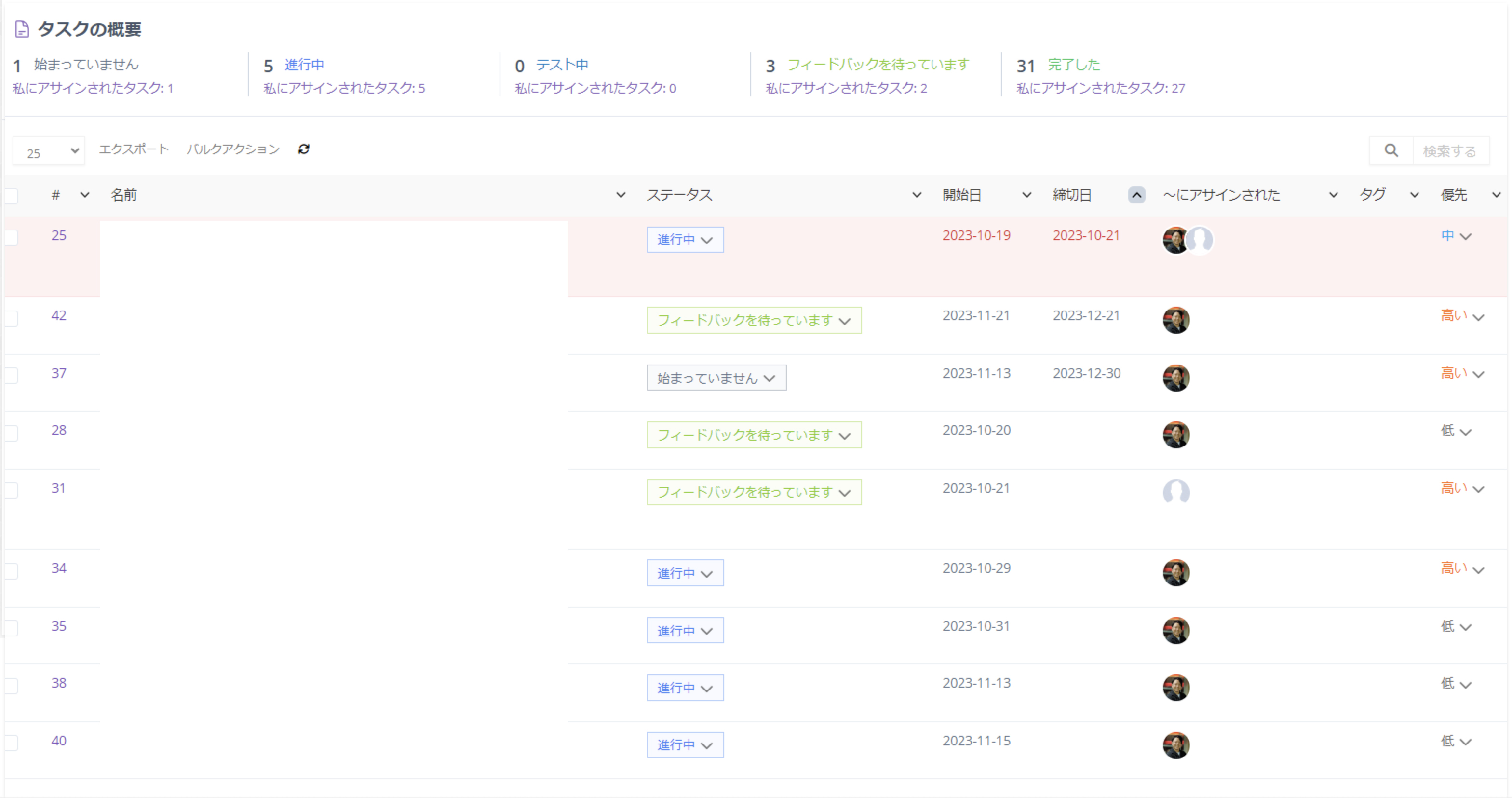The height and width of the screenshot is (798, 1512).
Task: Click the task overview document icon
Action: point(22,29)
